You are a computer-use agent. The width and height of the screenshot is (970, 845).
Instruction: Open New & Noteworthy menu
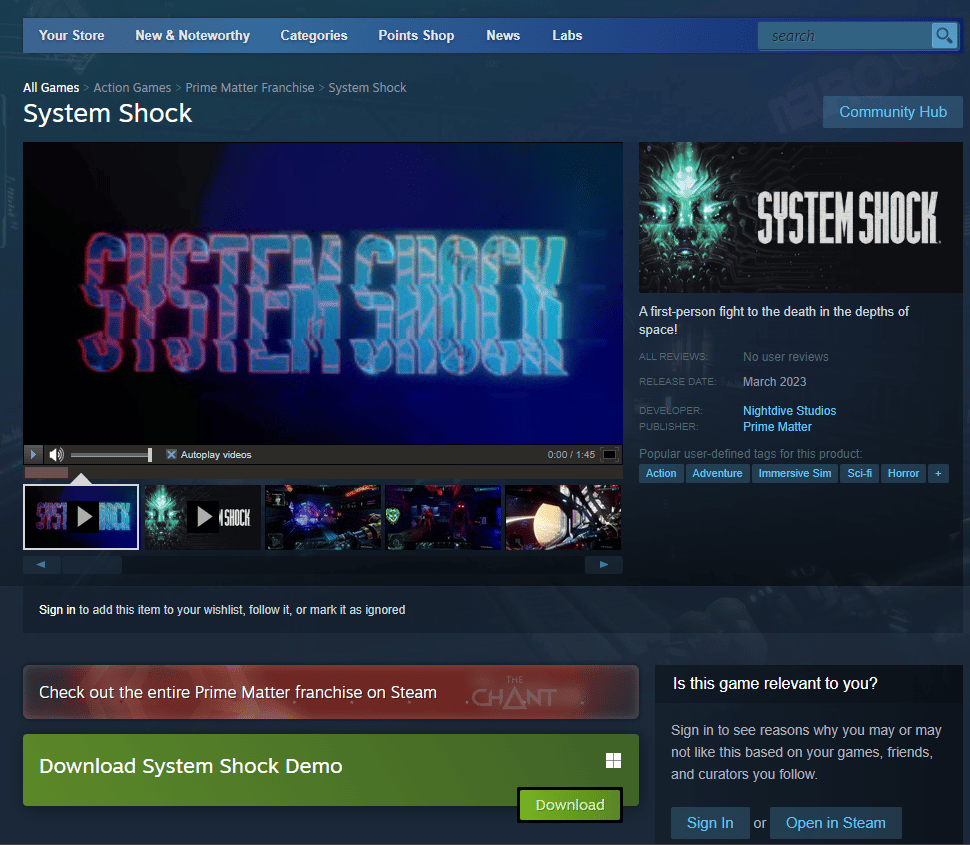coord(192,35)
